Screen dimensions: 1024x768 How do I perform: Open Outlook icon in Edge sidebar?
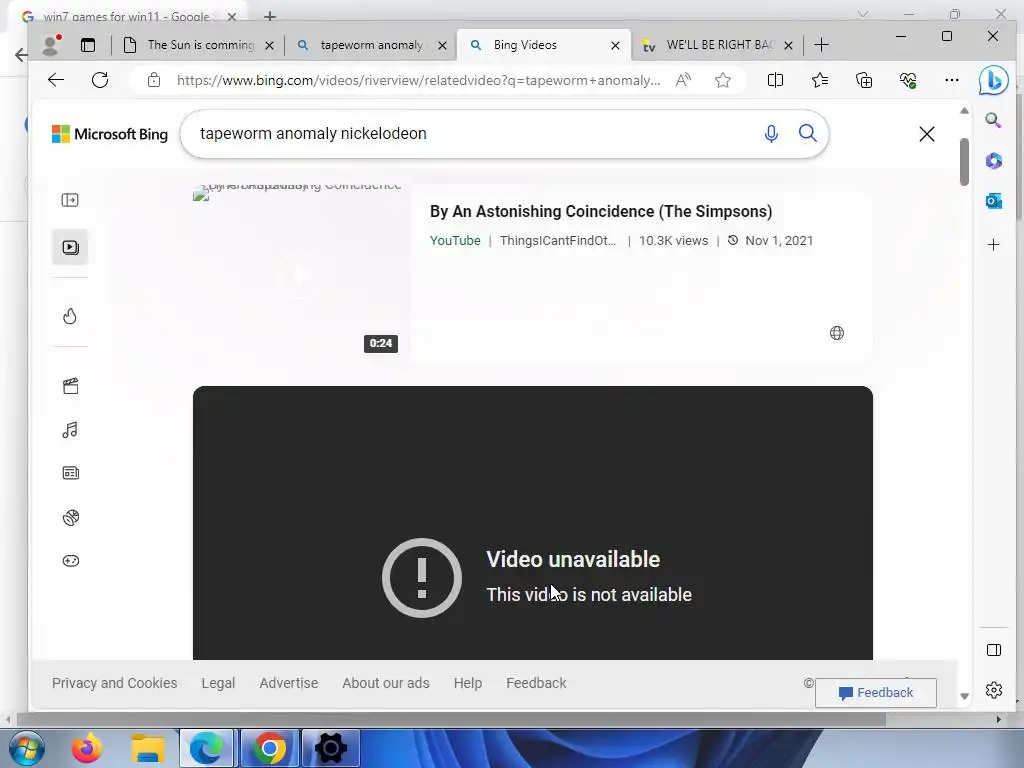coord(993,201)
